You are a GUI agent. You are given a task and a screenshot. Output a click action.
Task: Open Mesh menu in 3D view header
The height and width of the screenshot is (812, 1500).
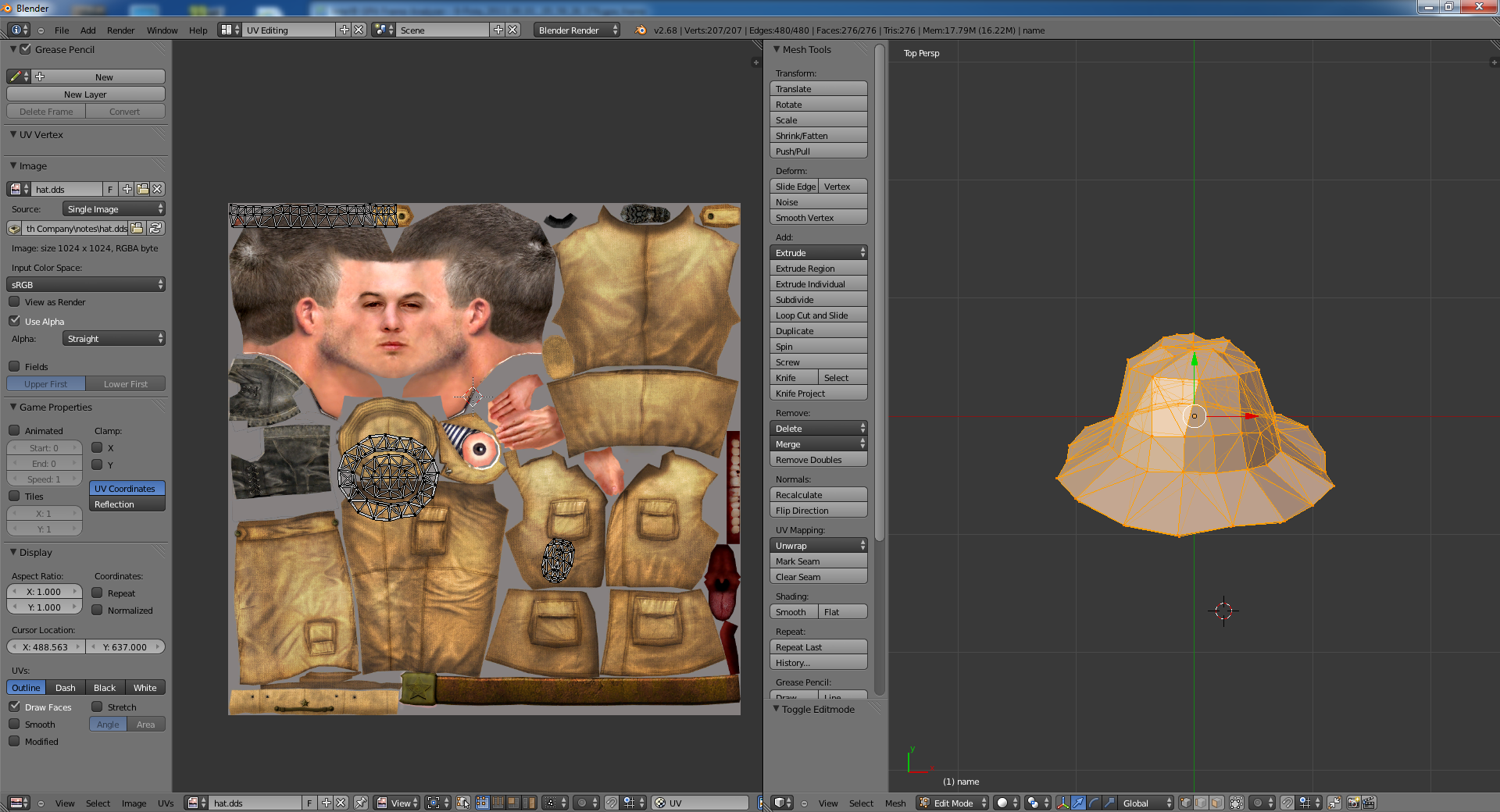[x=895, y=803]
